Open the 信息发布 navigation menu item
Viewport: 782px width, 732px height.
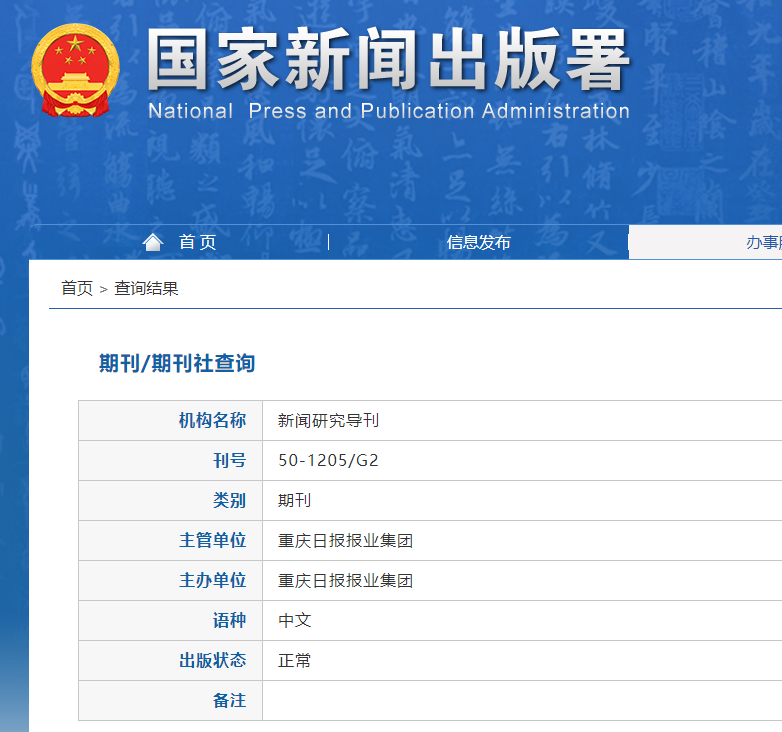tap(478, 242)
